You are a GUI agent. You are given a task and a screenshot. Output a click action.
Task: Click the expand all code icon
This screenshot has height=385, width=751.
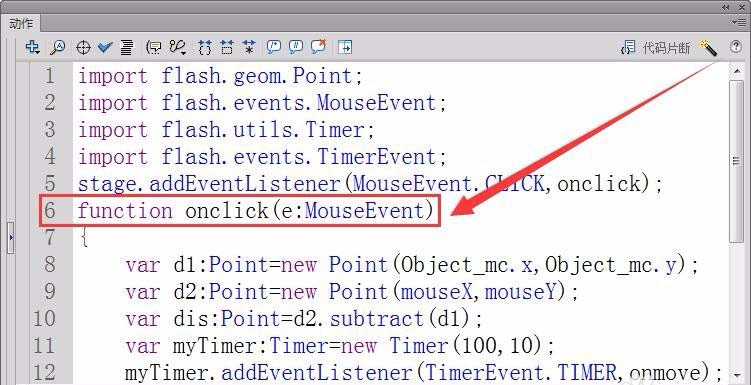[249, 47]
